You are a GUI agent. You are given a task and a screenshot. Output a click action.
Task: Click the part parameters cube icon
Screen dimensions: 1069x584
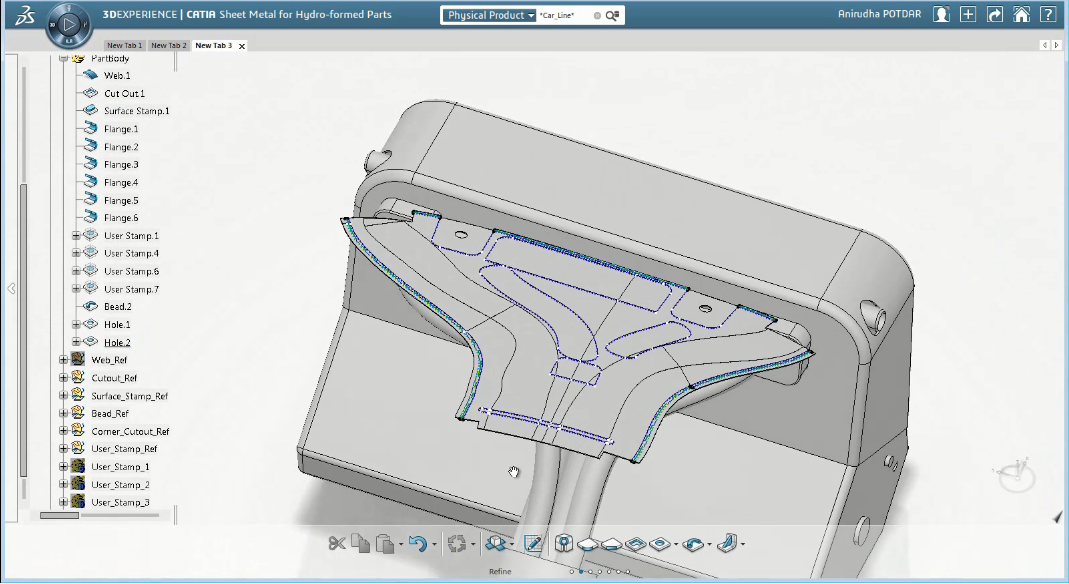coord(563,543)
